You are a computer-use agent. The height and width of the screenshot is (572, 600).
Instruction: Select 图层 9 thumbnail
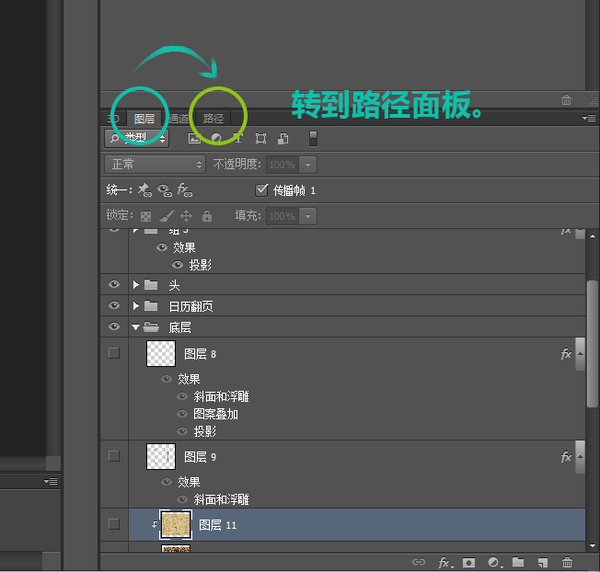tap(161, 456)
